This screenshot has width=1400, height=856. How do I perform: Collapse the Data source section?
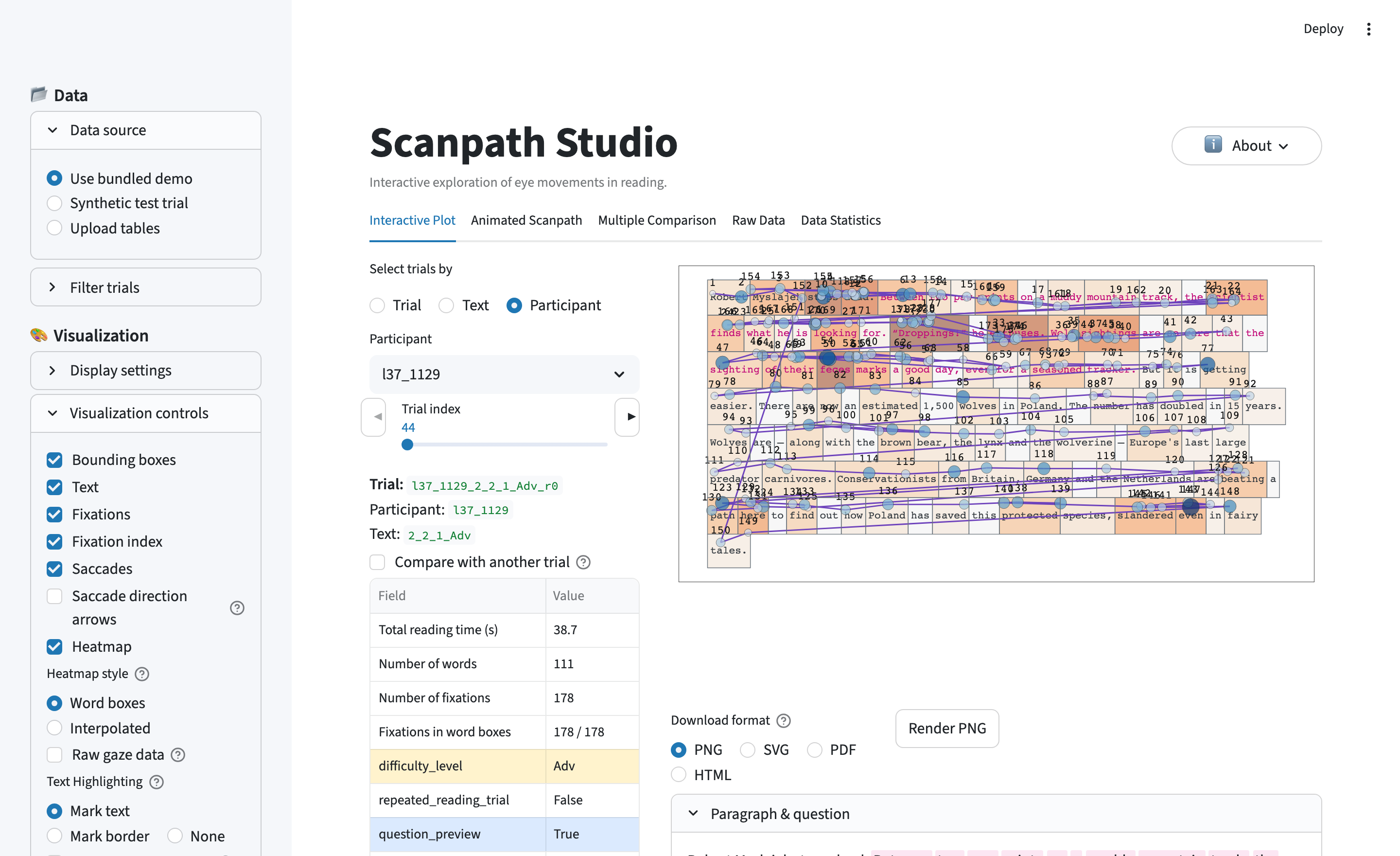click(x=145, y=130)
